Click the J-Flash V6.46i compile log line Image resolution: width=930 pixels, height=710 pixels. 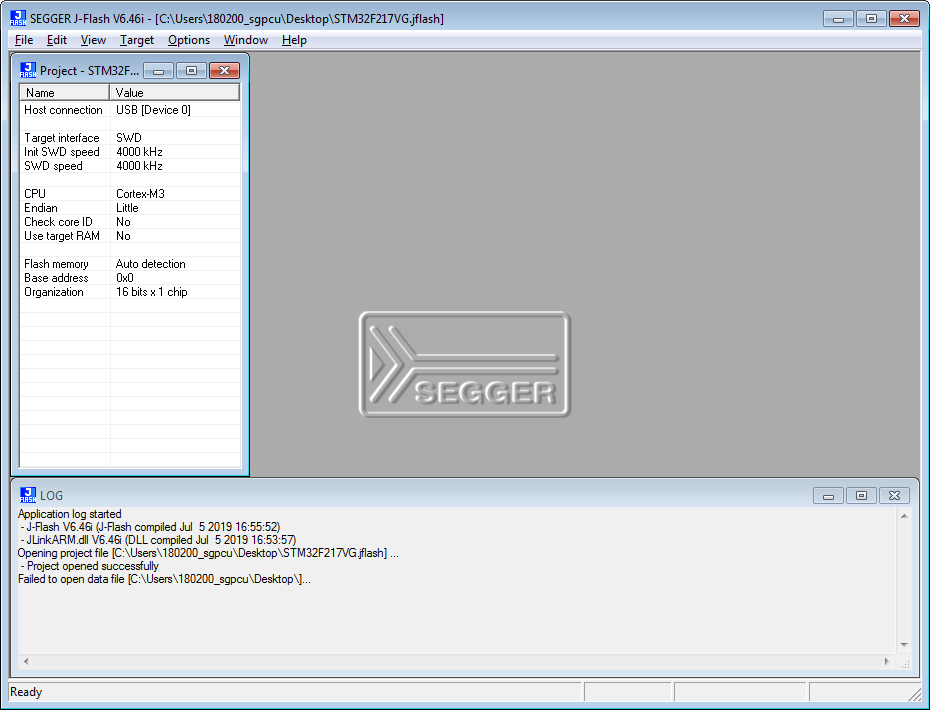click(x=150, y=527)
